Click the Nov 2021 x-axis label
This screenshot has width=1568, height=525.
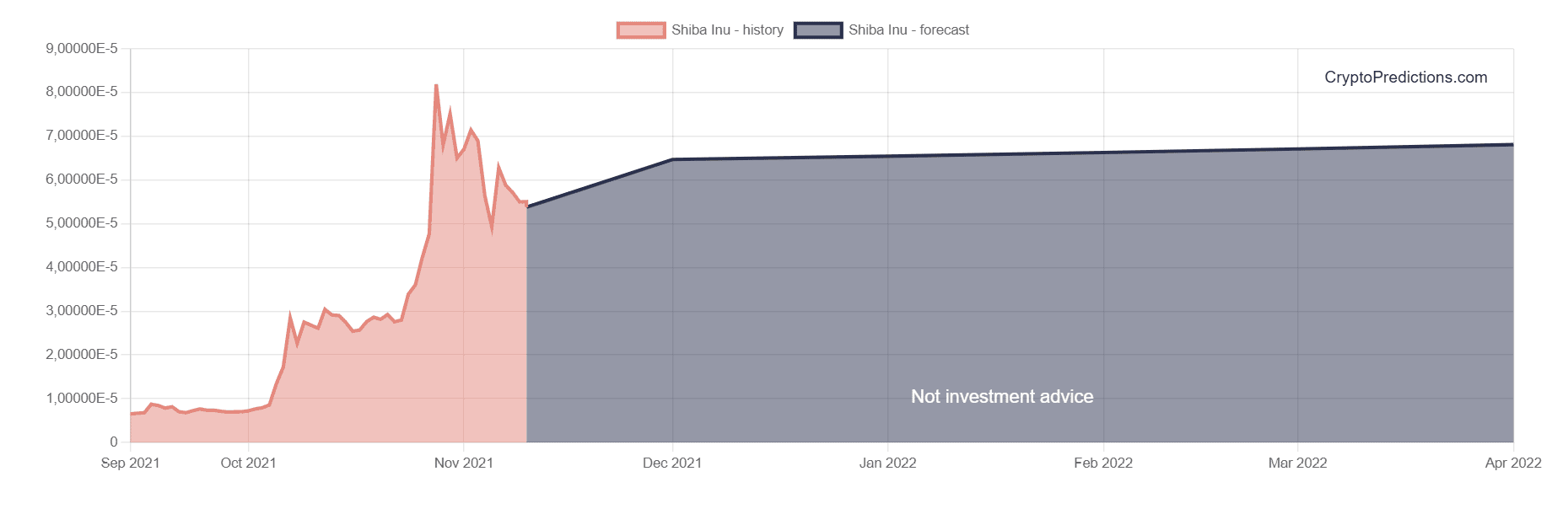[x=463, y=463]
